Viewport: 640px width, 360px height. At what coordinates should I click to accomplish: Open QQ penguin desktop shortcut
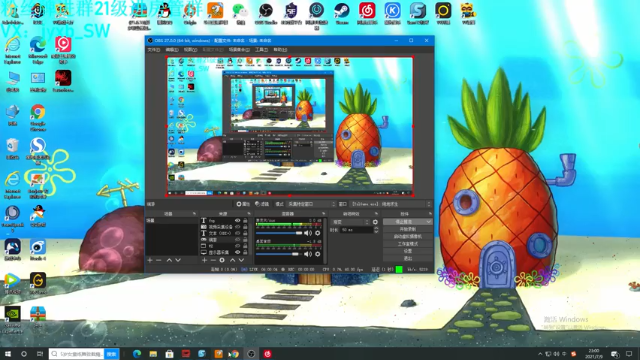click(x=164, y=13)
